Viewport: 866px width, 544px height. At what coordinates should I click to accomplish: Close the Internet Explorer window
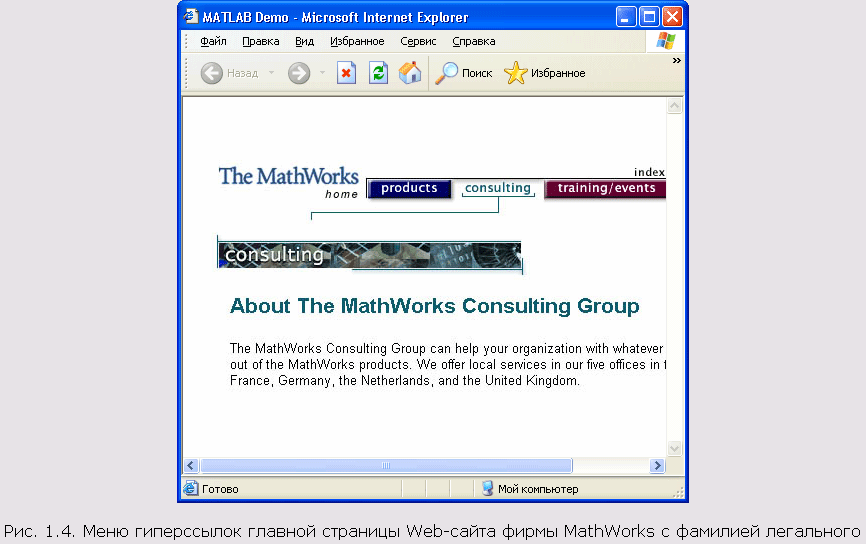point(672,17)
